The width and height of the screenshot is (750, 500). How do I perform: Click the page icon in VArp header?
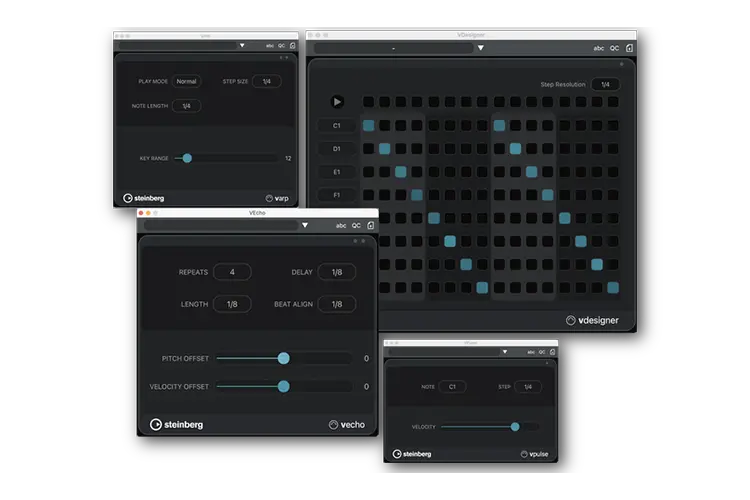pos(292,45)
